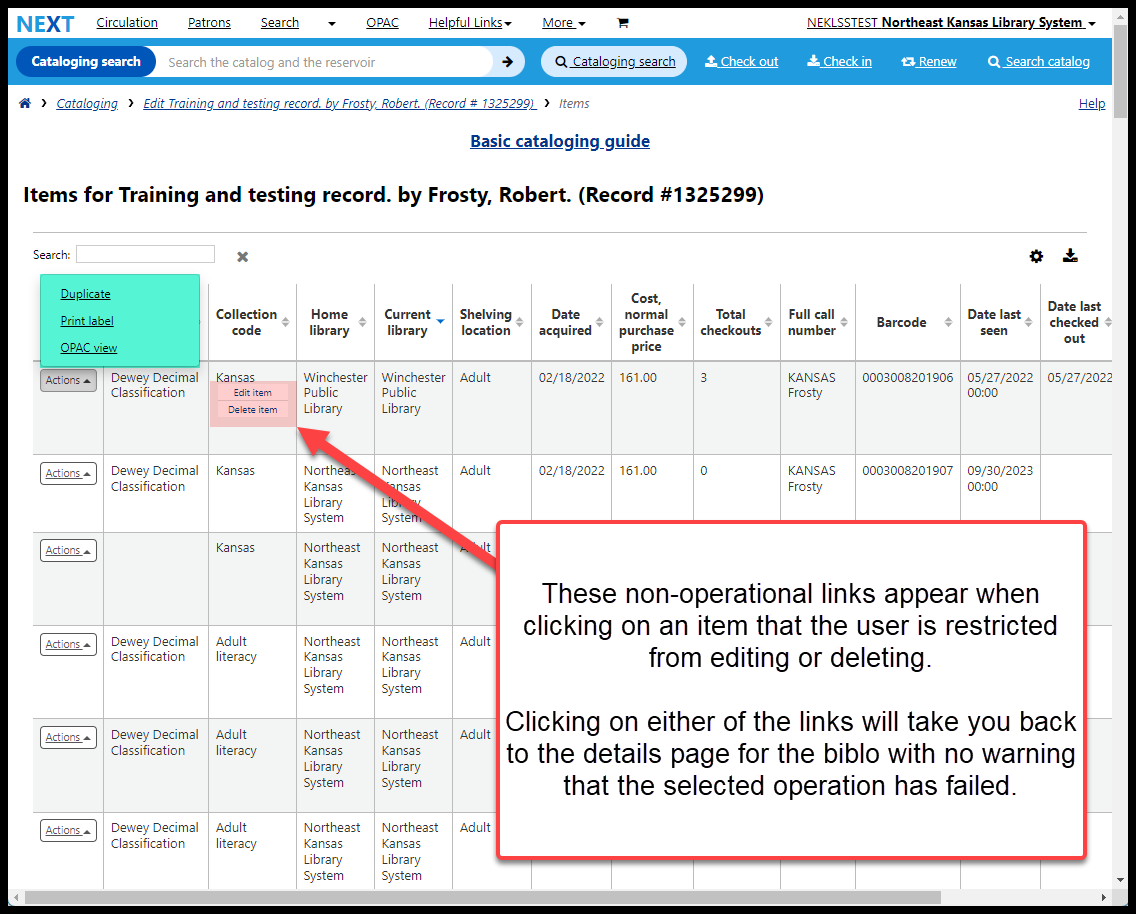Open the Northeast Kansas Library System dropdown

click(x=950, y=23)
